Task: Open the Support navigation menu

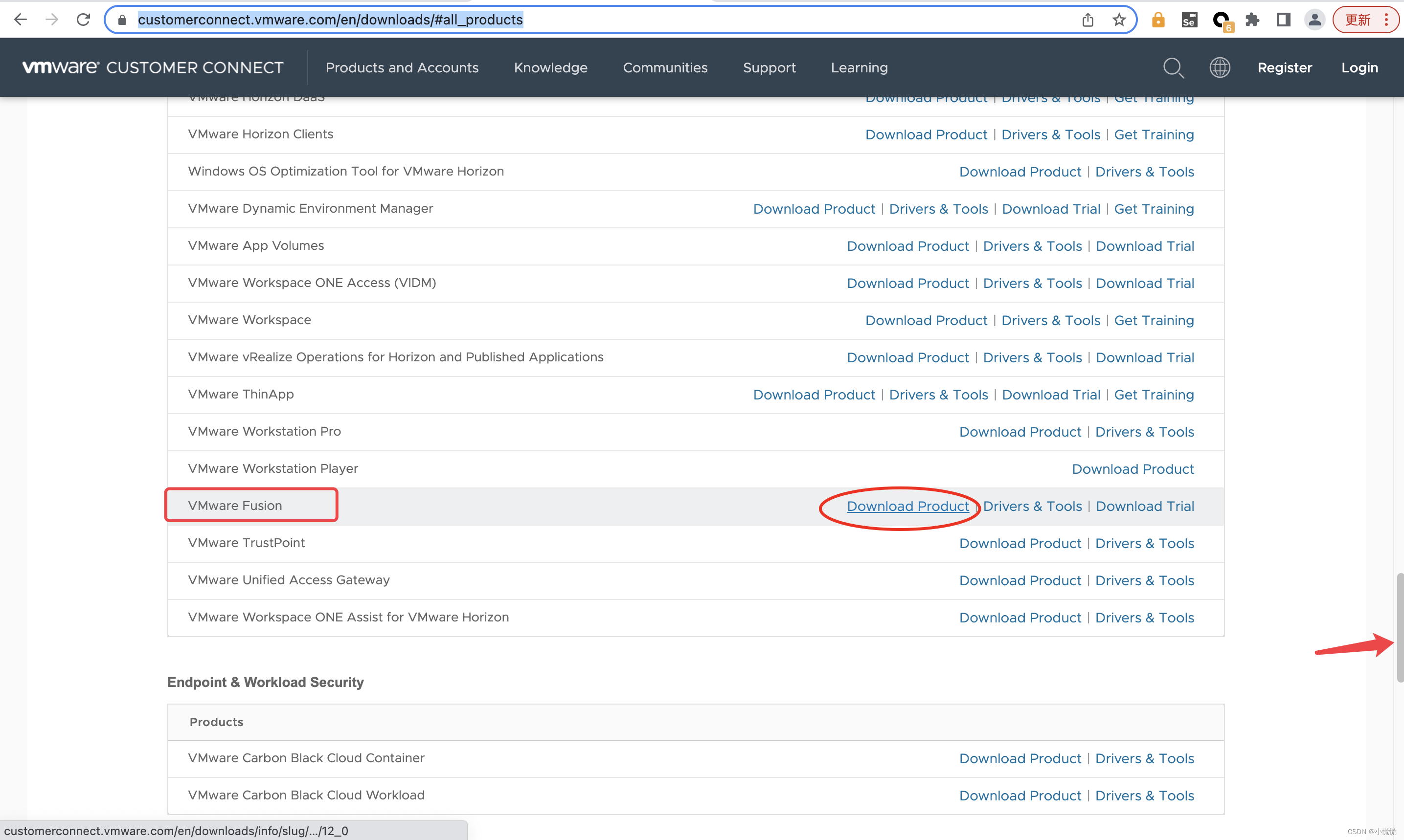Action: [x=769, y=68]
